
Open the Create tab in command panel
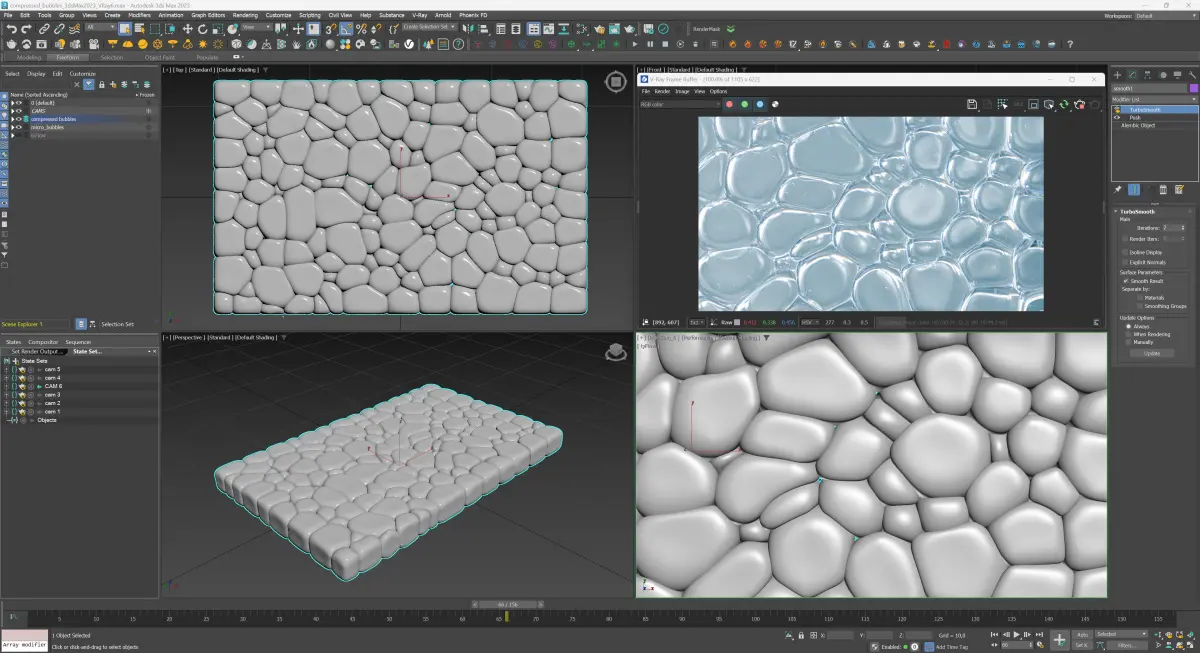1118,75
